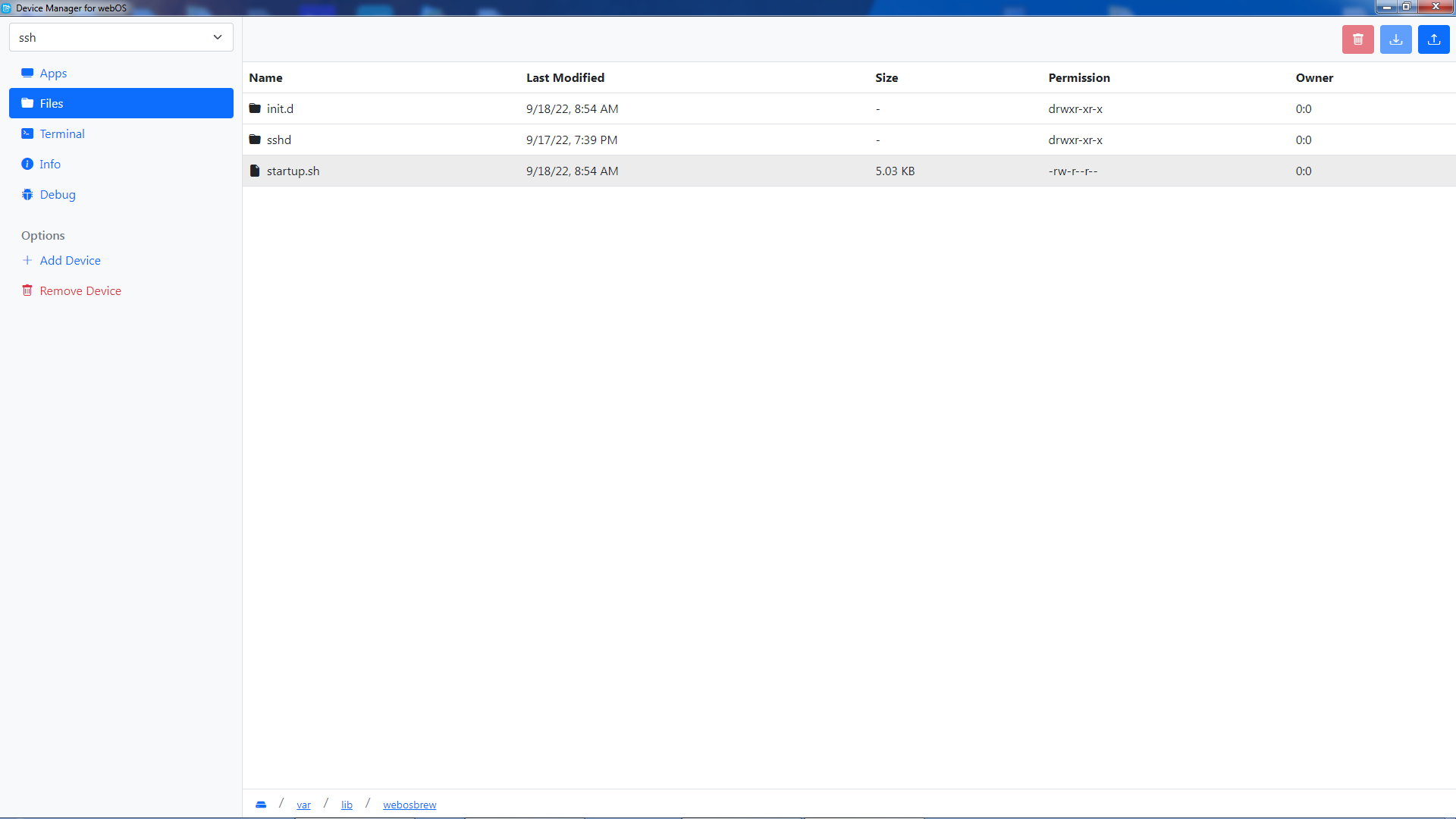The height and width of the screenshot is (819, 1456).
Task: Click the startup.sh file icon
Action: pyautogui.click(x=255, y=171)
